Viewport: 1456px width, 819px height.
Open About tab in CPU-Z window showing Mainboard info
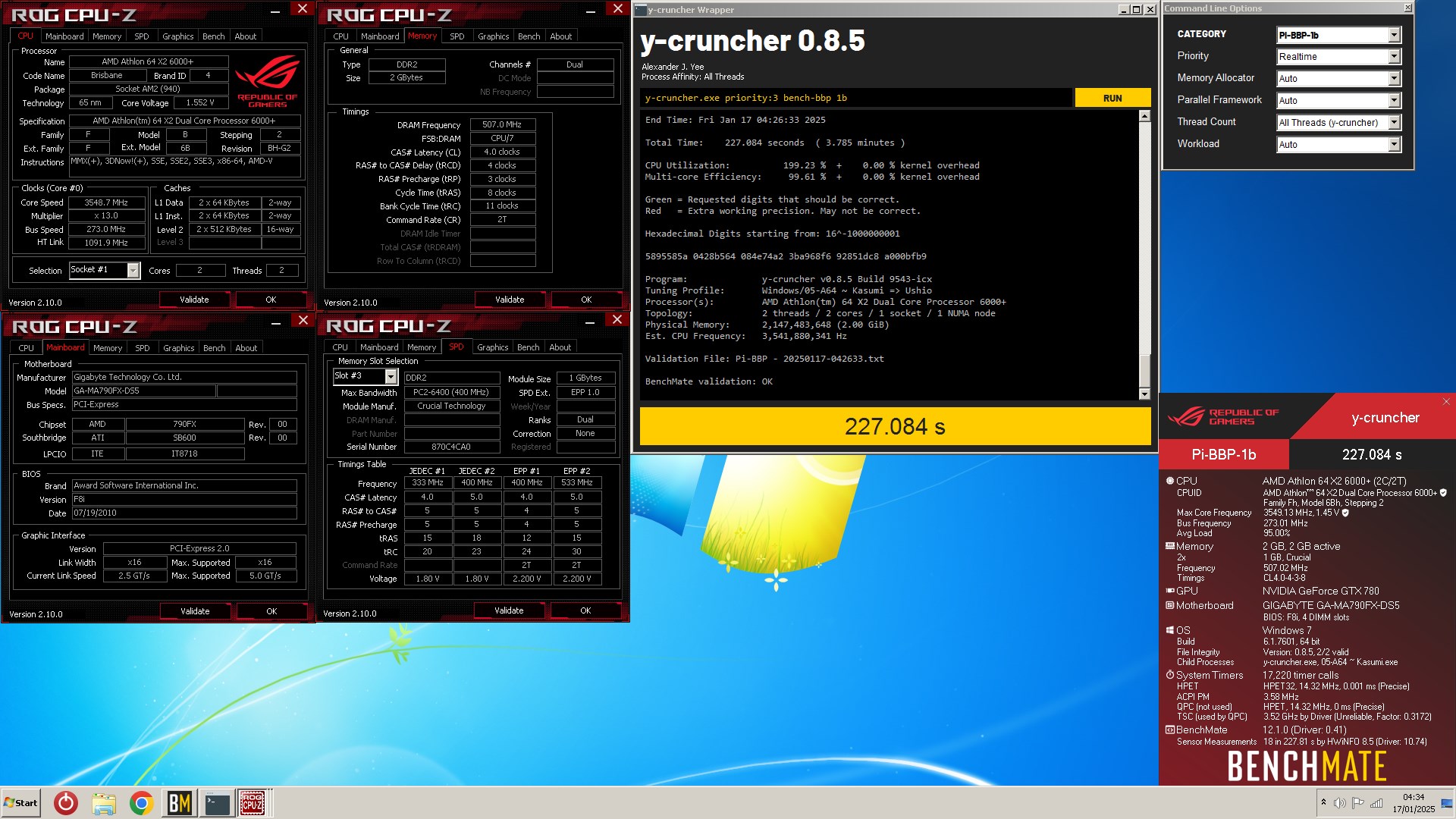point(246,348)
